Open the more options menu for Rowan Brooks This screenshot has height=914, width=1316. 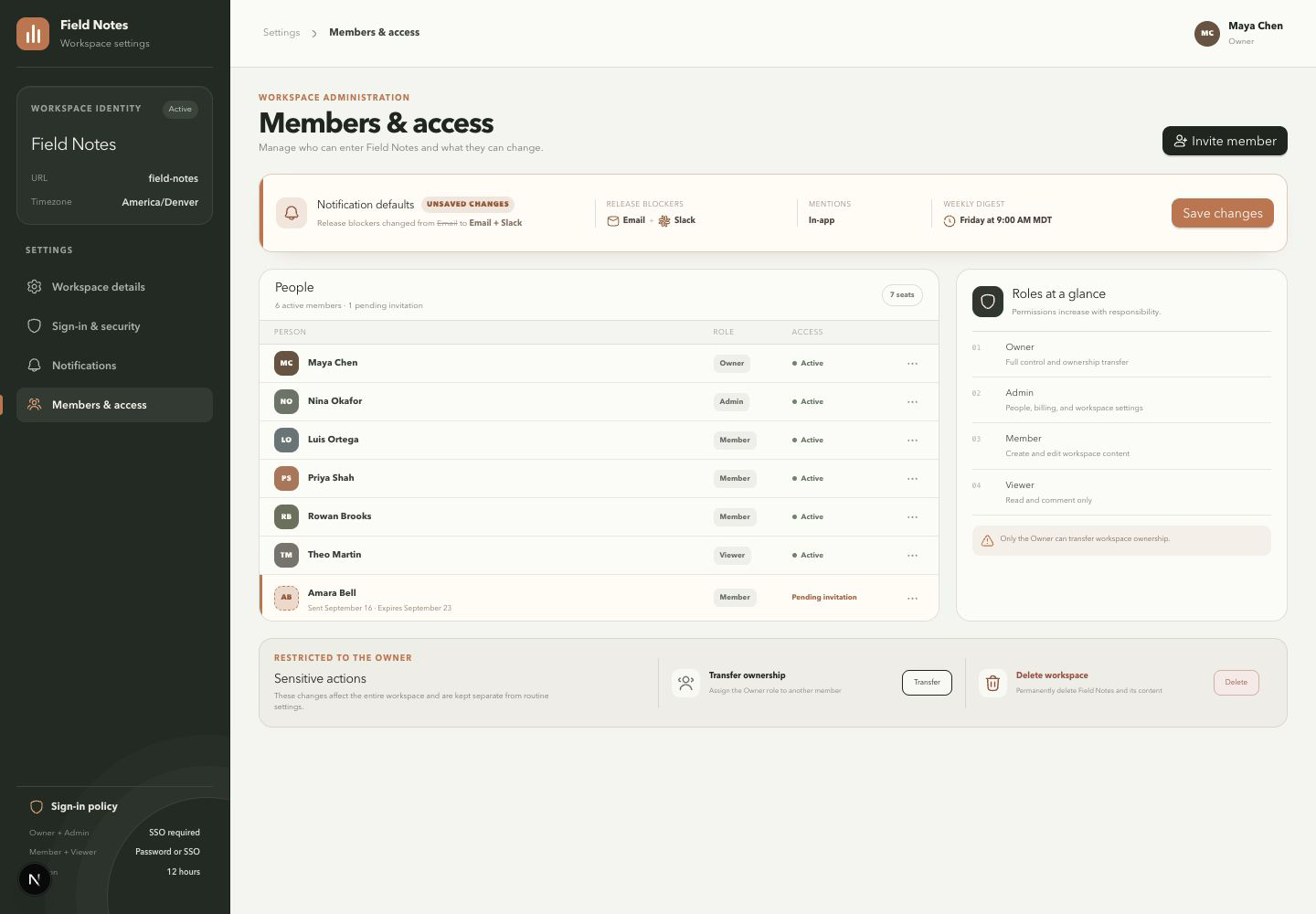912,517
